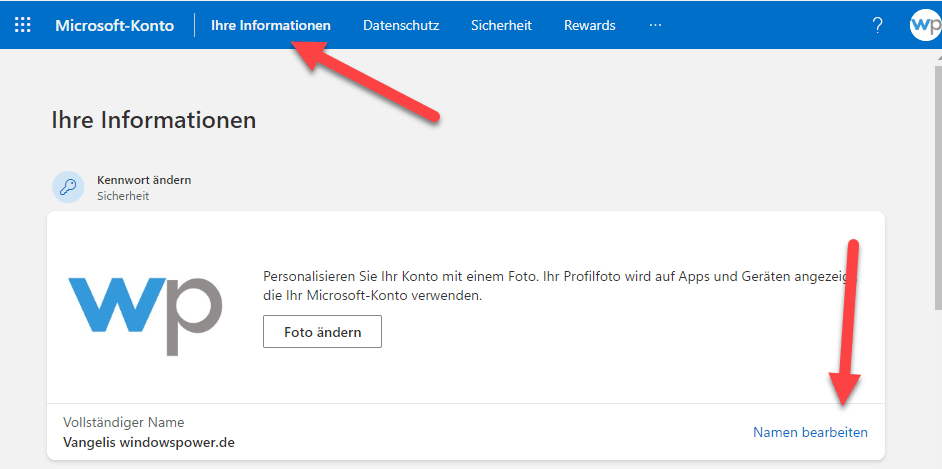Click the key icon beside Kennwort ändern
942x469 pixels.
coord(68,187)
